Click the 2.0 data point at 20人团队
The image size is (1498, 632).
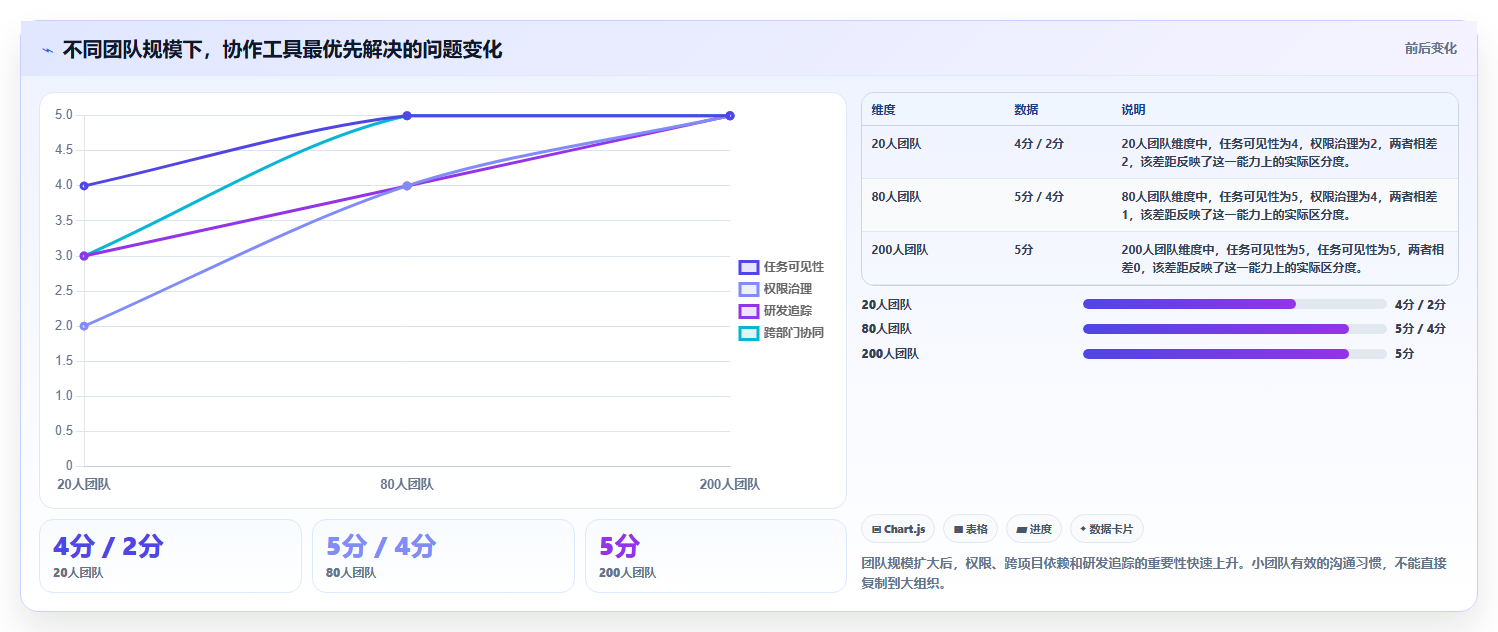point(84,326)
